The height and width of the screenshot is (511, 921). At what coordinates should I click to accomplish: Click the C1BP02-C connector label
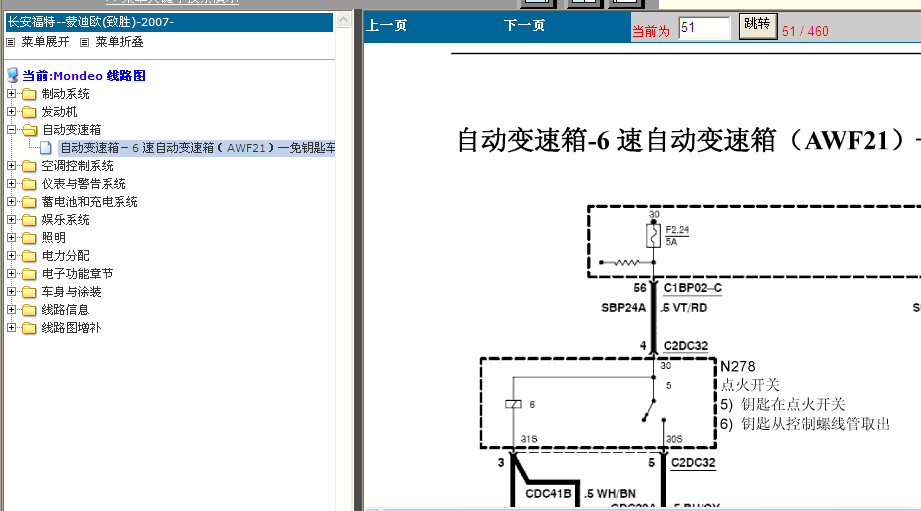click(x=693, y=288)
